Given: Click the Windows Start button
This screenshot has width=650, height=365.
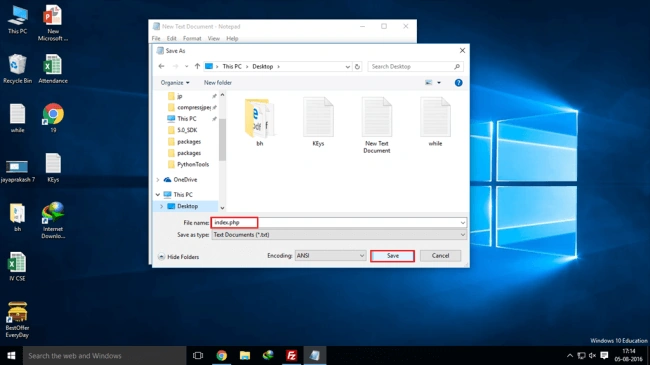Looking at the screenshot, I should pos(11,355).
